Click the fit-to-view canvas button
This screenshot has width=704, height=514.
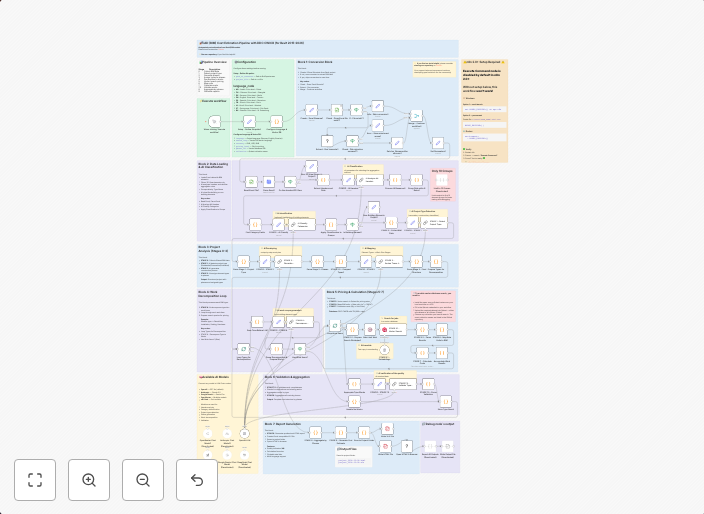click(x=35, y=480)
